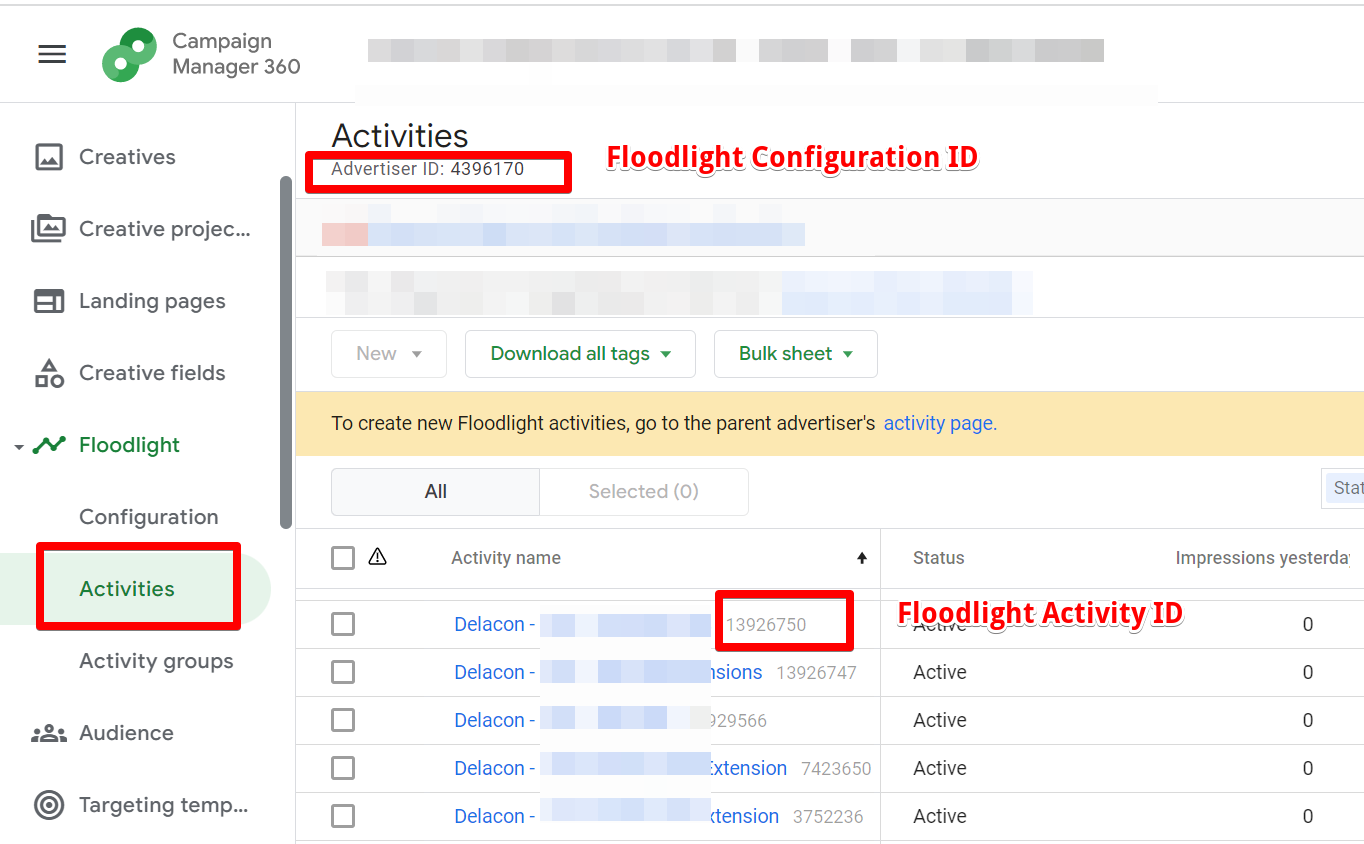
Task: Open Creatives from the sidebar
Action: (x=127, y=157)
